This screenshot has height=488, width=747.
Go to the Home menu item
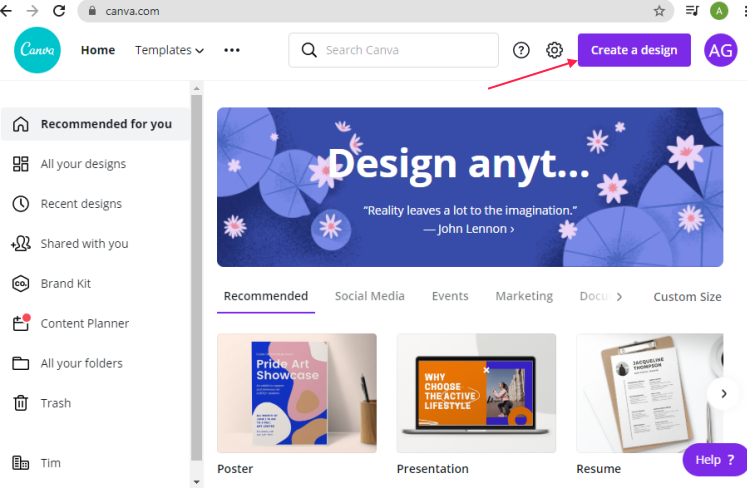pos(98,50)
